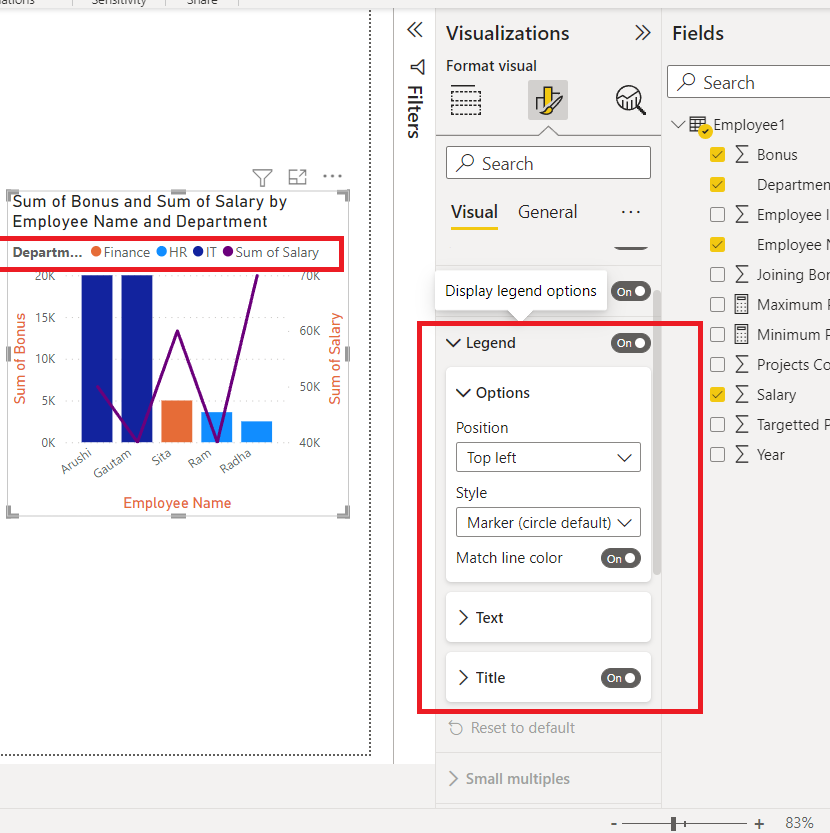Click the Finance orange legend marker
This screenshot has height=833, width=830.
click(96, 251)
